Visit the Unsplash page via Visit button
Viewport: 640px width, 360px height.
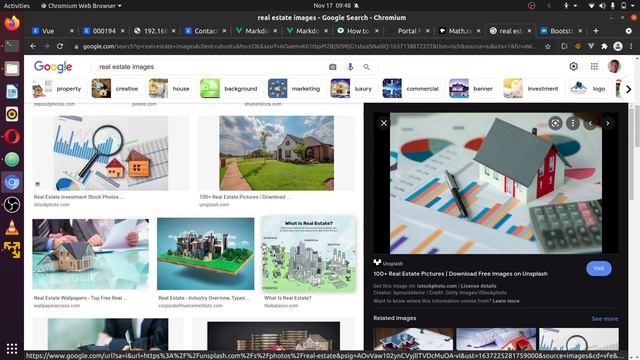tap(598, 268)
